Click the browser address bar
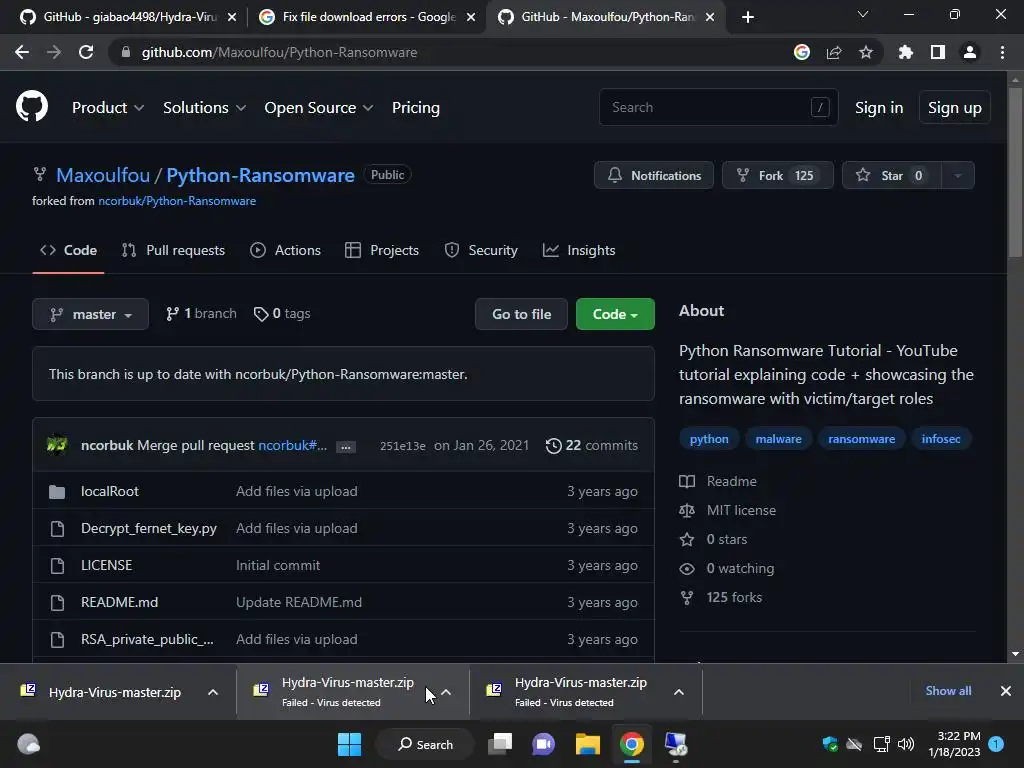 pyautogui.click(x=451, y=52)
